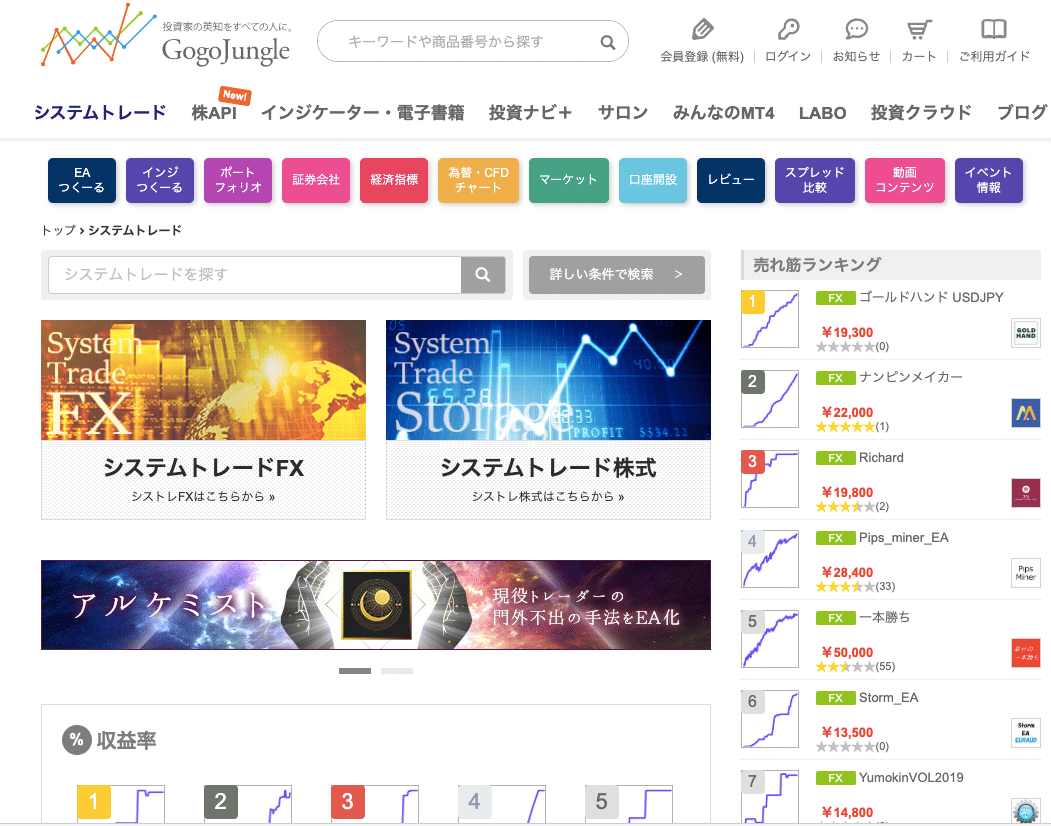Click the ナンピンメイカー seller logo icon
The width and height of the screenshot is (1051, 826).
[1026, 413]
